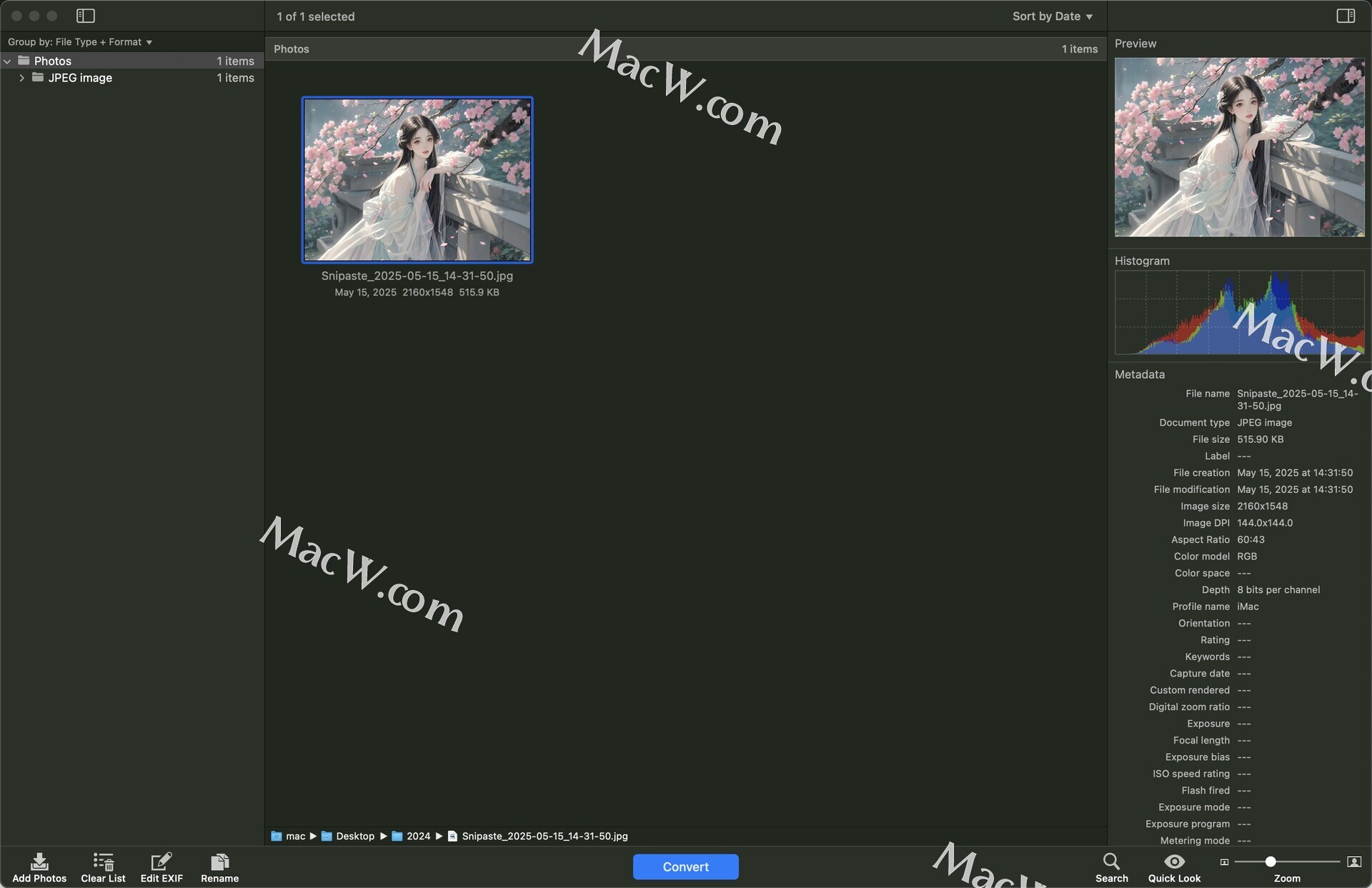The image size is (1372, 888).
Task: Click thumbnail details 'May 15, 2025 2160x1548 515.9 KB'
Action: [417, 292]
